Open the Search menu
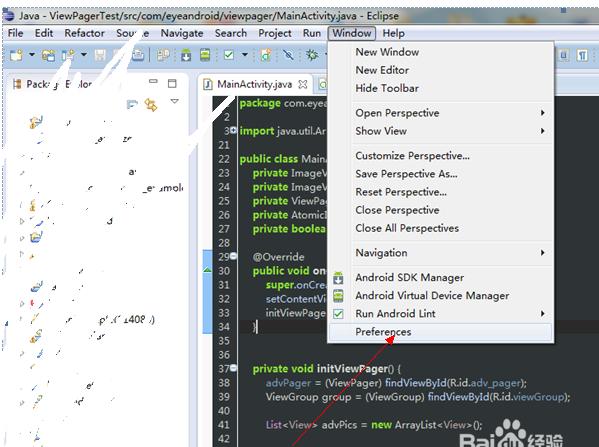599x447 pixels. pos(231,33)
